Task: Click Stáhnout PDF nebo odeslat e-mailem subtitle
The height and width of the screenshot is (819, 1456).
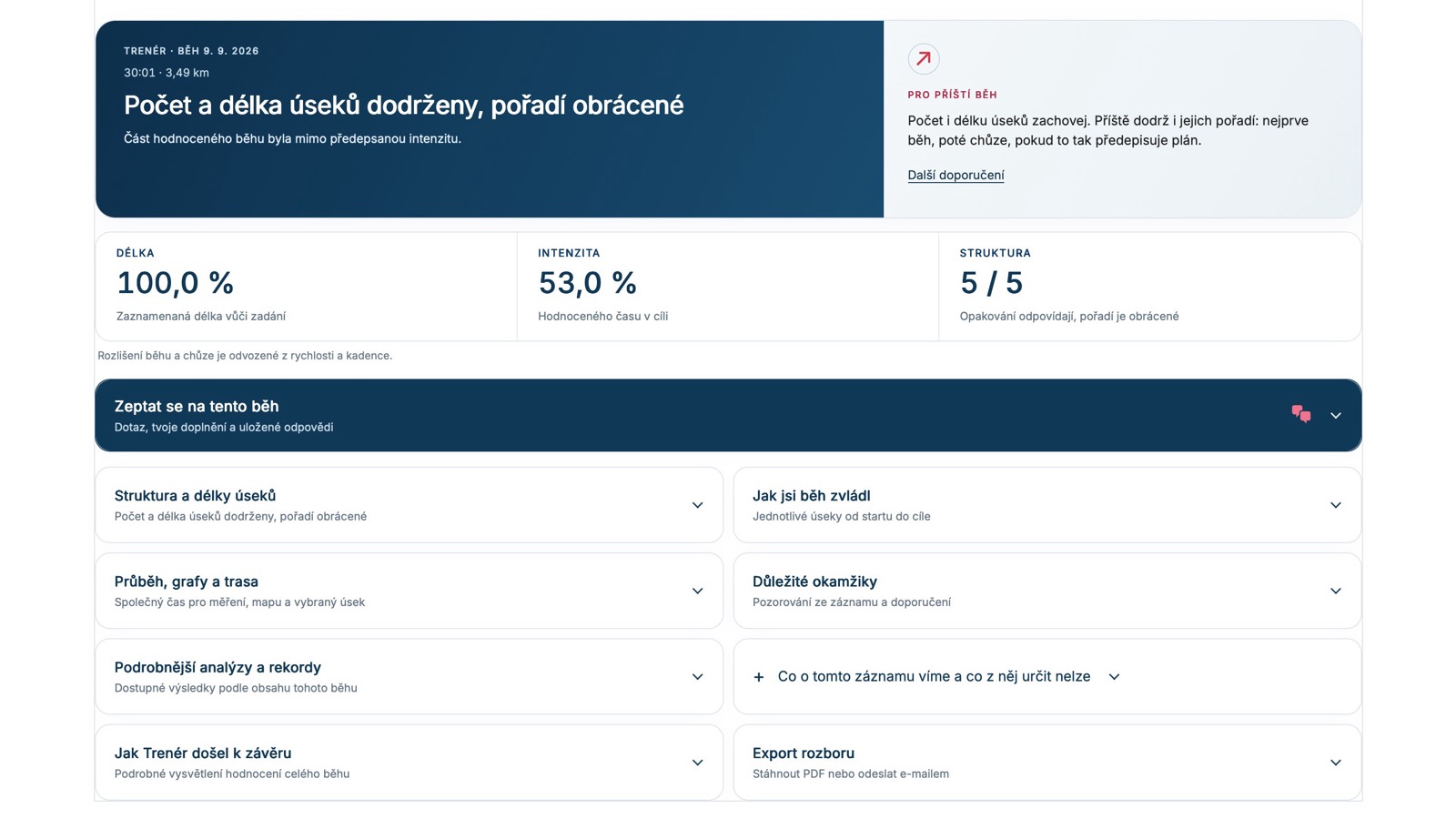Action: tap(850, 774)
